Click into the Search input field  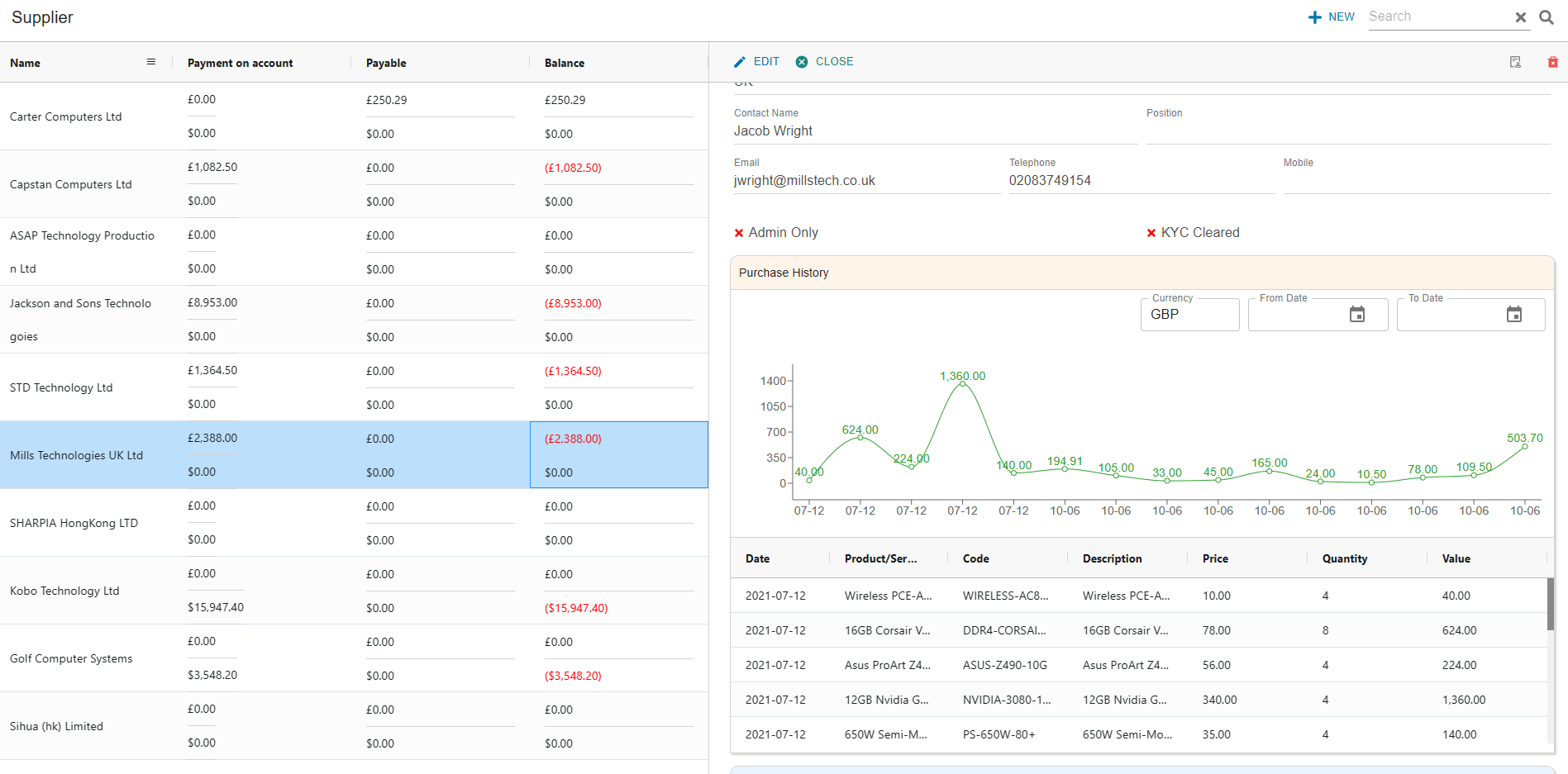click(x=1437, y=17)
